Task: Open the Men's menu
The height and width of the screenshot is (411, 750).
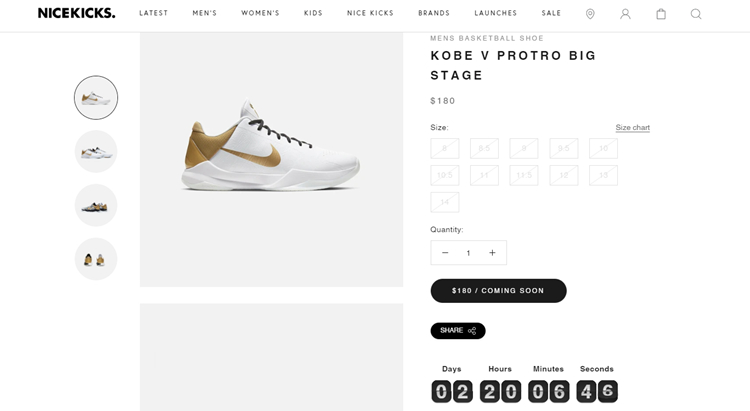Action: tap(204, 14)
